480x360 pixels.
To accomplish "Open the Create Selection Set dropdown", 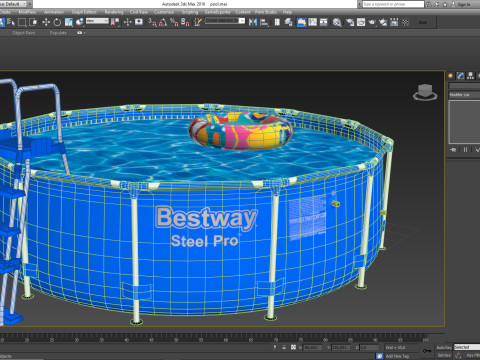I will pyautogui.click(x=225, y=21).
